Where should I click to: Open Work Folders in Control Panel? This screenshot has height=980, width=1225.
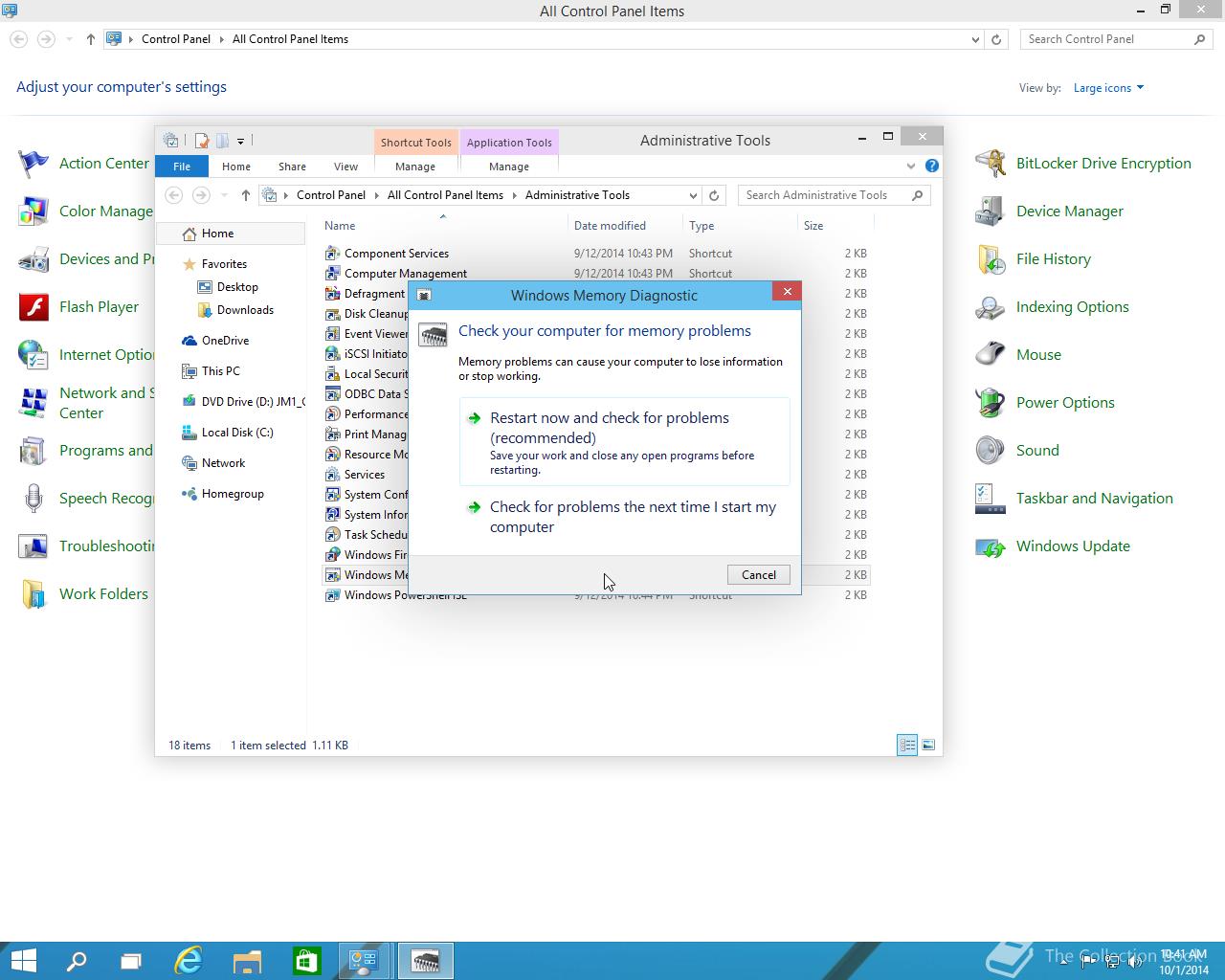83,594
